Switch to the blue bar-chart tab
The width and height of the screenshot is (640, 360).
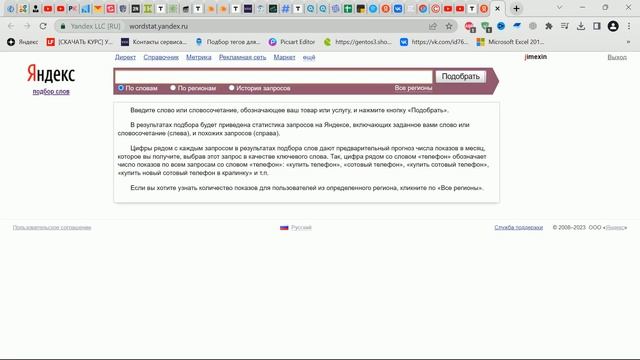(x=85, y=9)
